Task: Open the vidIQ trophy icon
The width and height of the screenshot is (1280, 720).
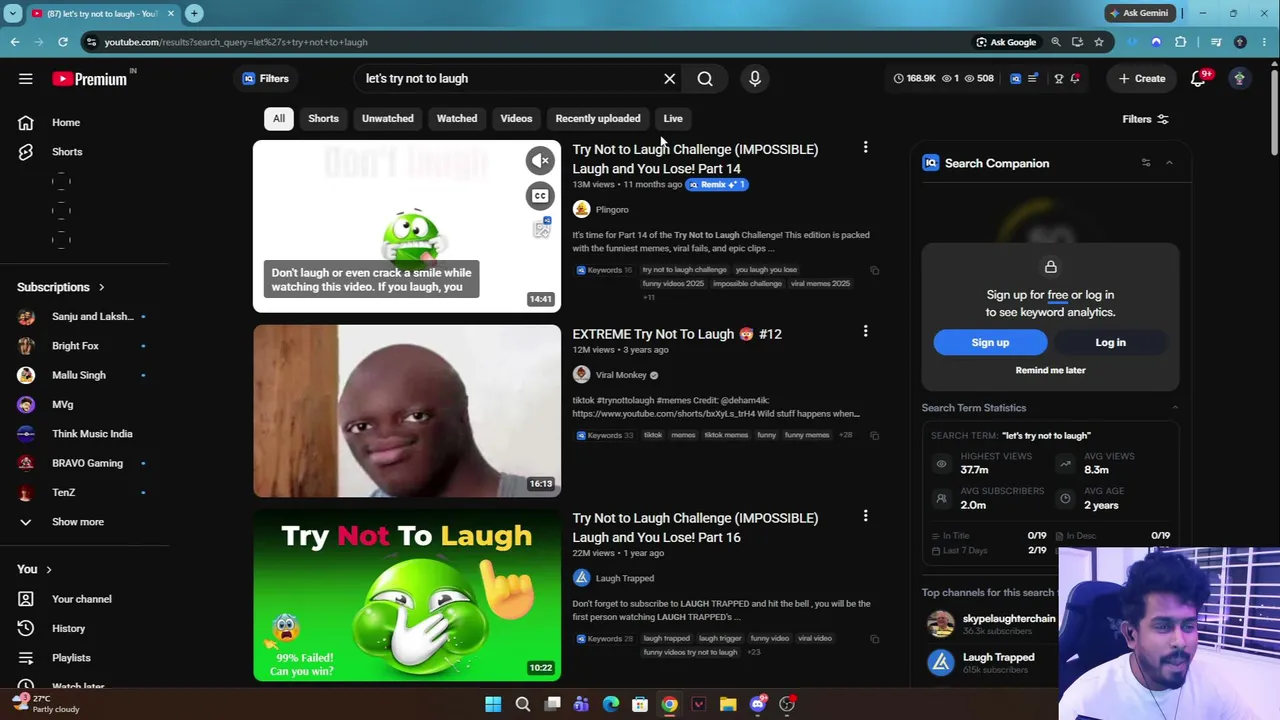Action: click(1059, 79)
